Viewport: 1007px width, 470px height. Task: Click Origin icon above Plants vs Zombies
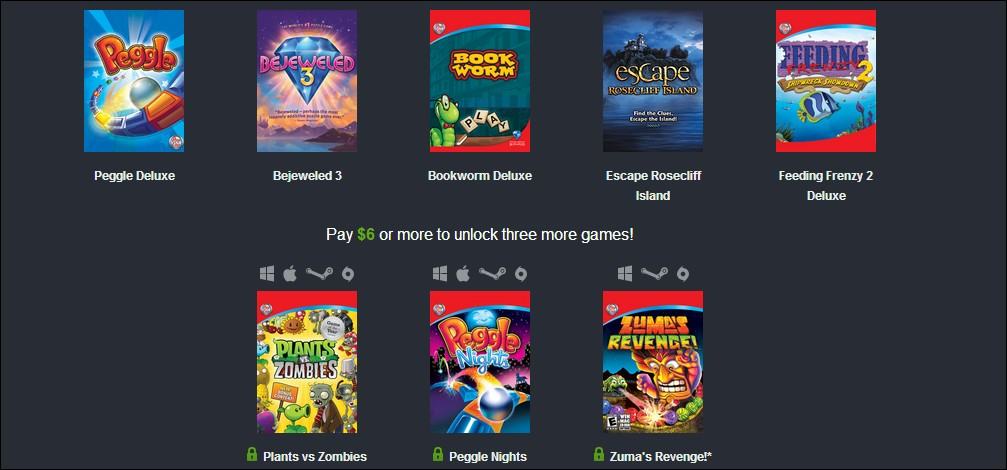pyautogui.click(x=348, y=274)
